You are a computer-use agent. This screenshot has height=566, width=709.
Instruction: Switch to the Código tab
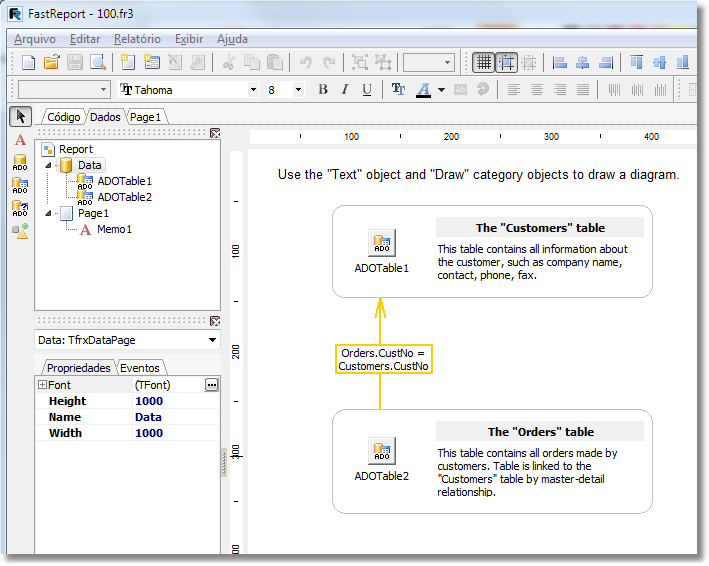(63, 117)
